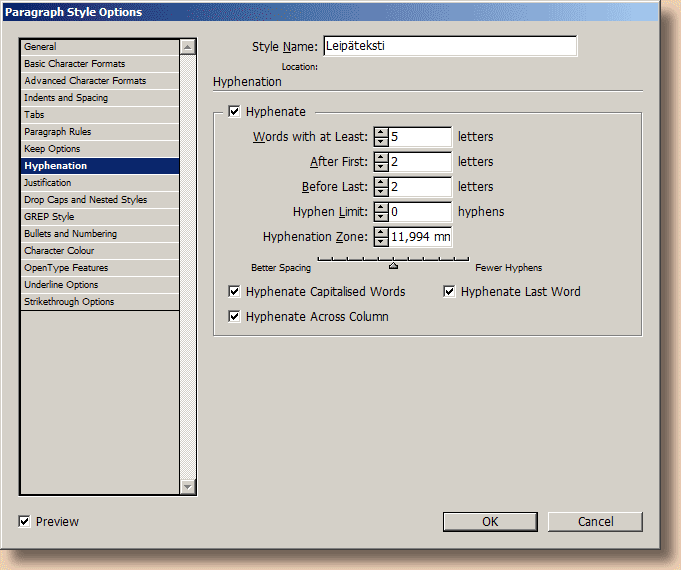Confirm changes with the OK button
681x570 pixels.
coord(490,522)
